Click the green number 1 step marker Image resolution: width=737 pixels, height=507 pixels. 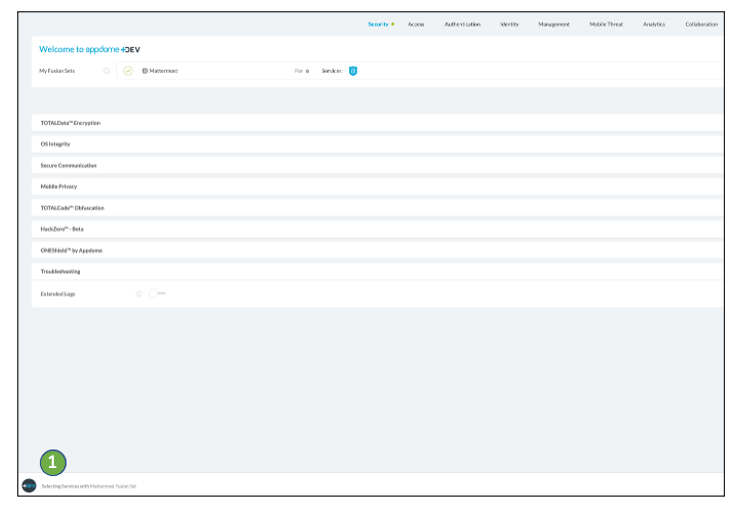coord(53,462)
